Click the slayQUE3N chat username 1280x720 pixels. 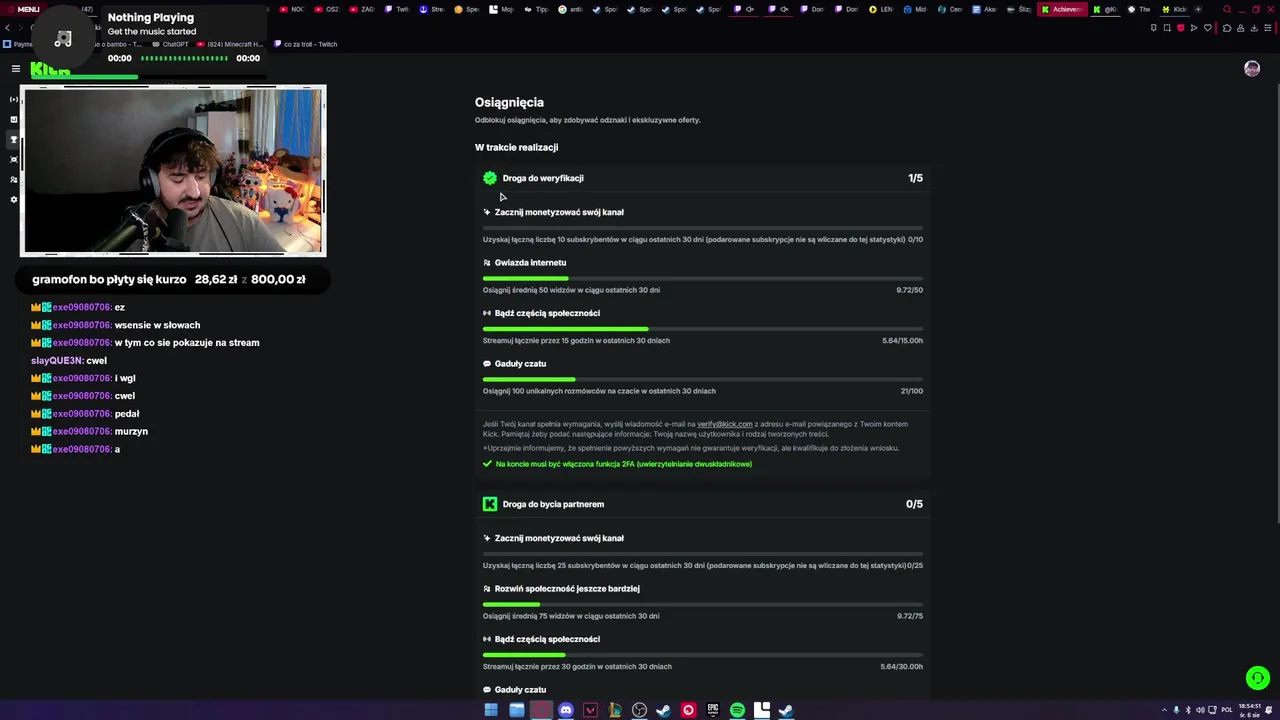pos(57,360)
